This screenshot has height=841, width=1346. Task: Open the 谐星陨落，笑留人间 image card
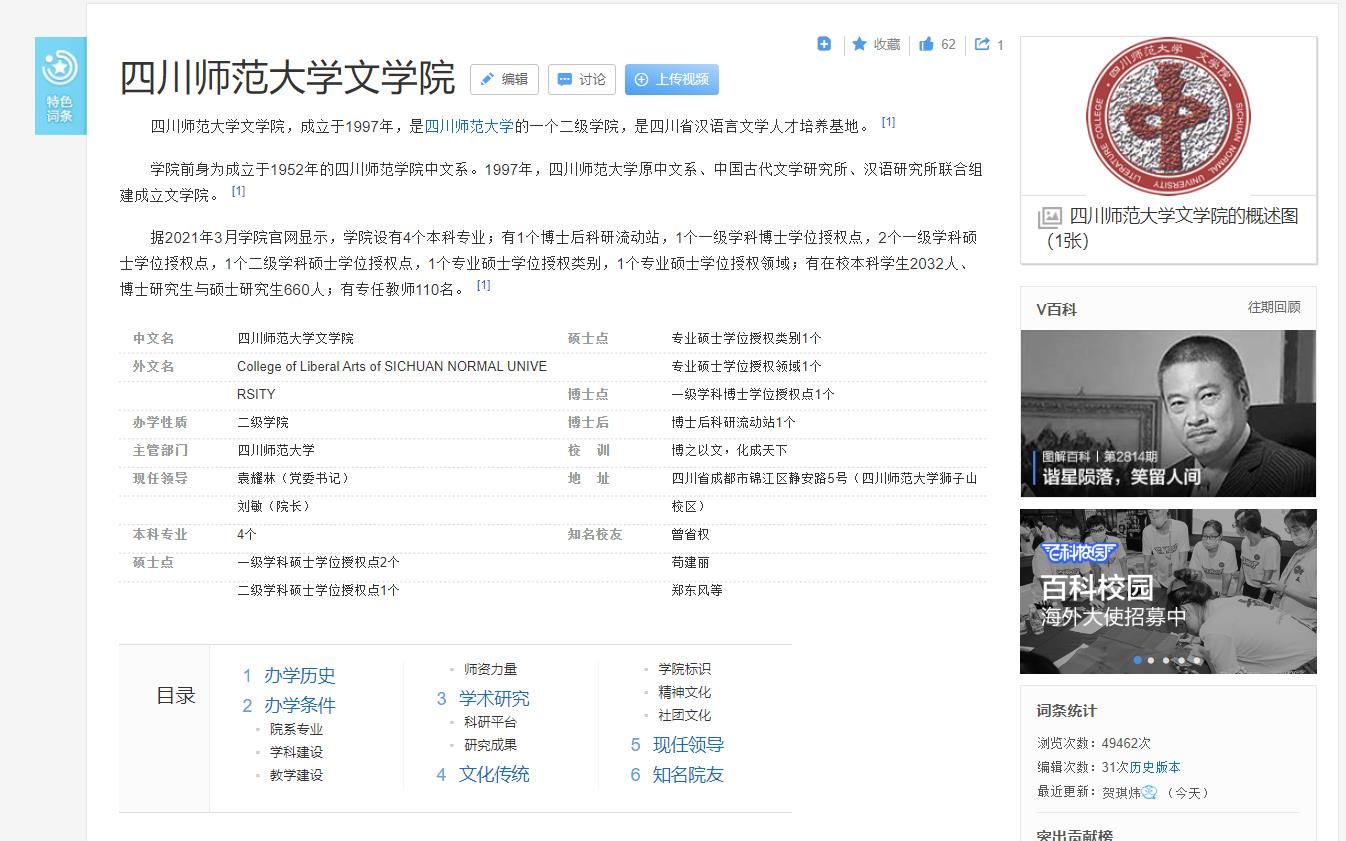click(x=1168, y=414)
